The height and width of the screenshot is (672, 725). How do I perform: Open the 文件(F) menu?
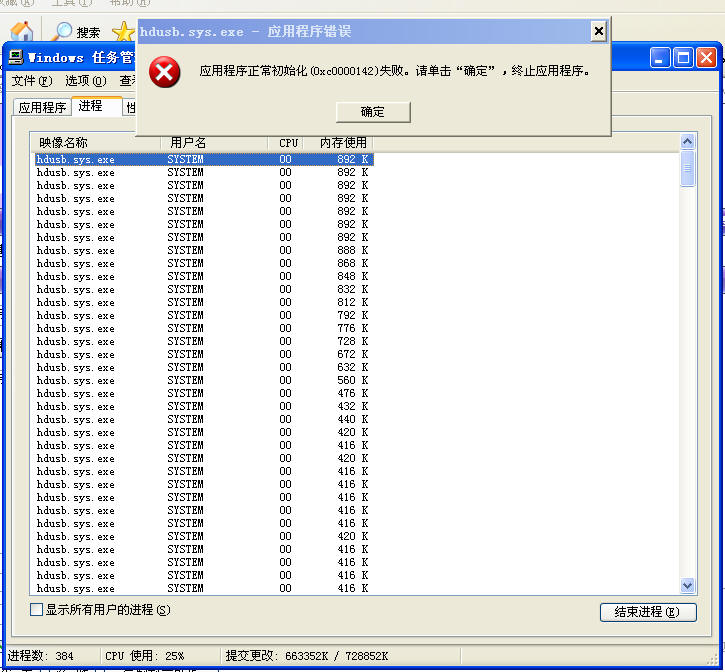pyautogui.click(x=31, y=81)
